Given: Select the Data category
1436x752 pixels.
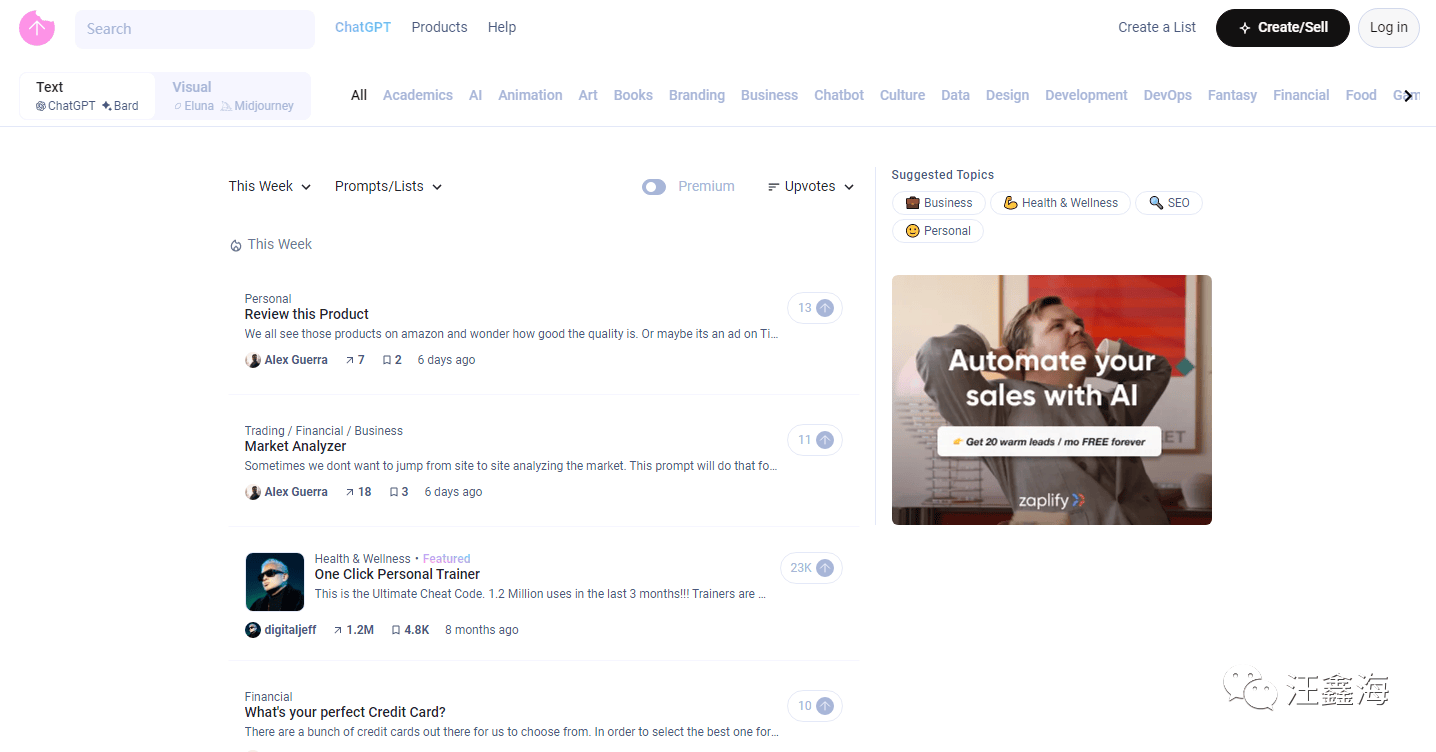Looking at the screenshot, I should [x=955, y=95].
